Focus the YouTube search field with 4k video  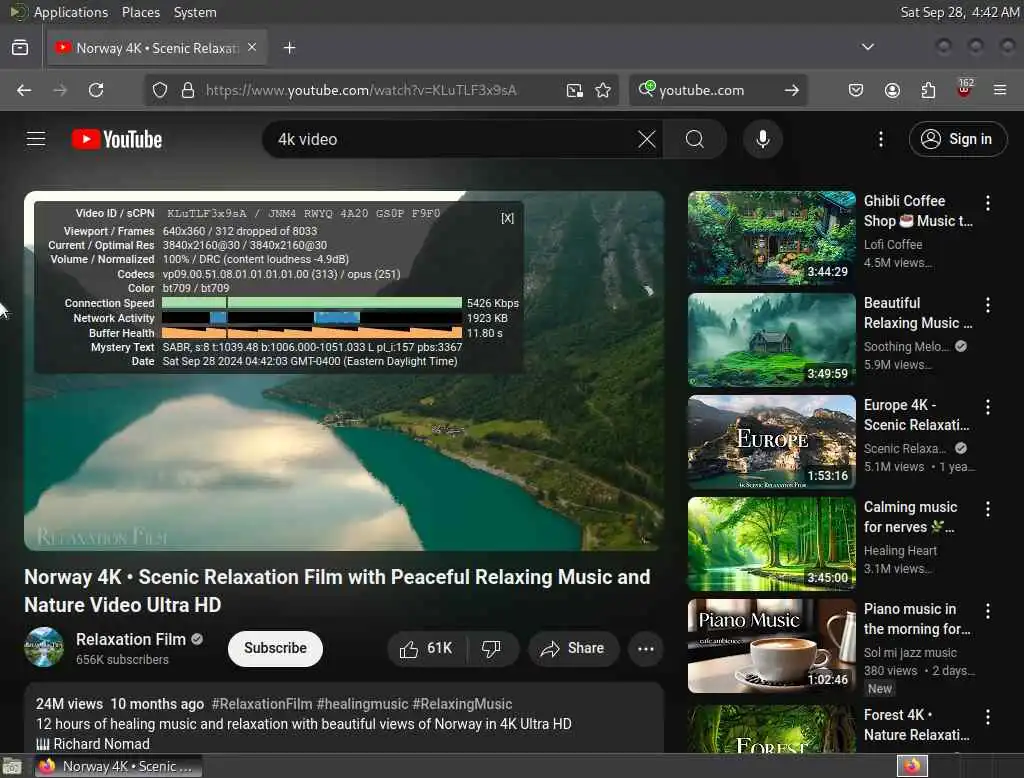click(451, 139)
